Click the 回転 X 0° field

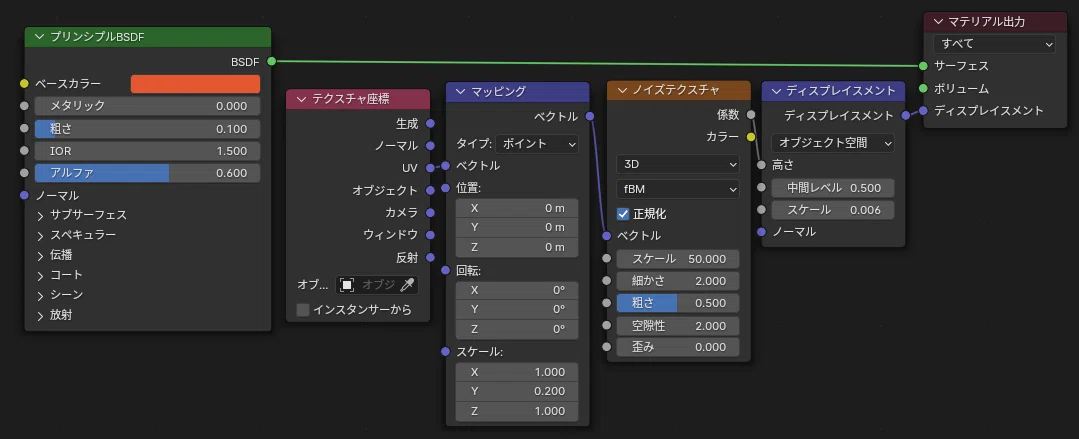point(517,290)
